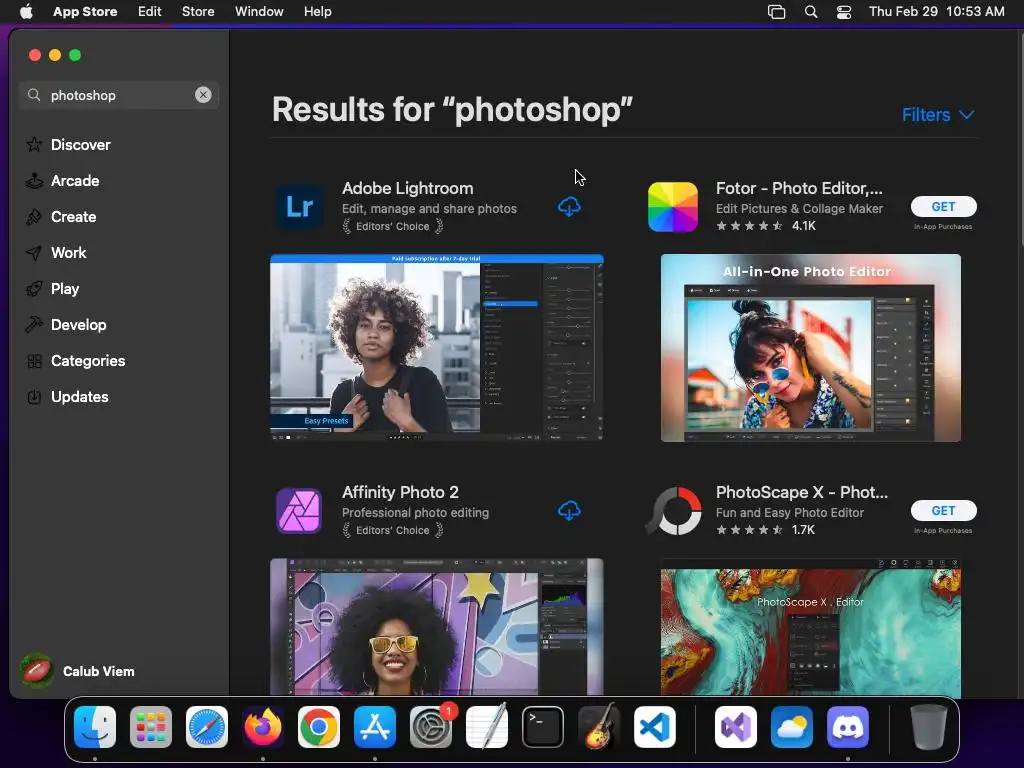
Task: Open the PhotoScape X app icon
Action: 673,511
